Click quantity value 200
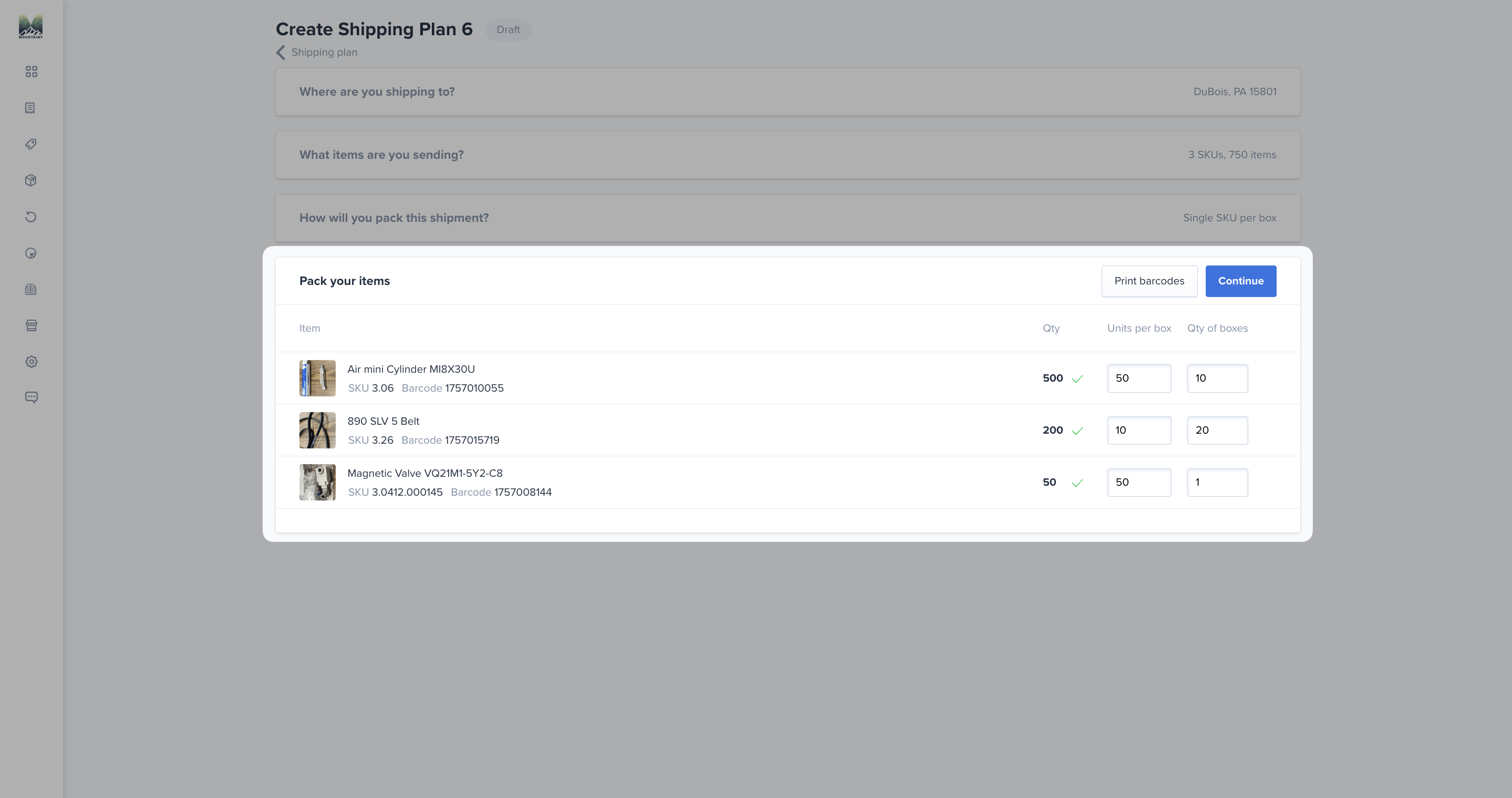This screenshot has width=1512, height=798. (1053, 431)
